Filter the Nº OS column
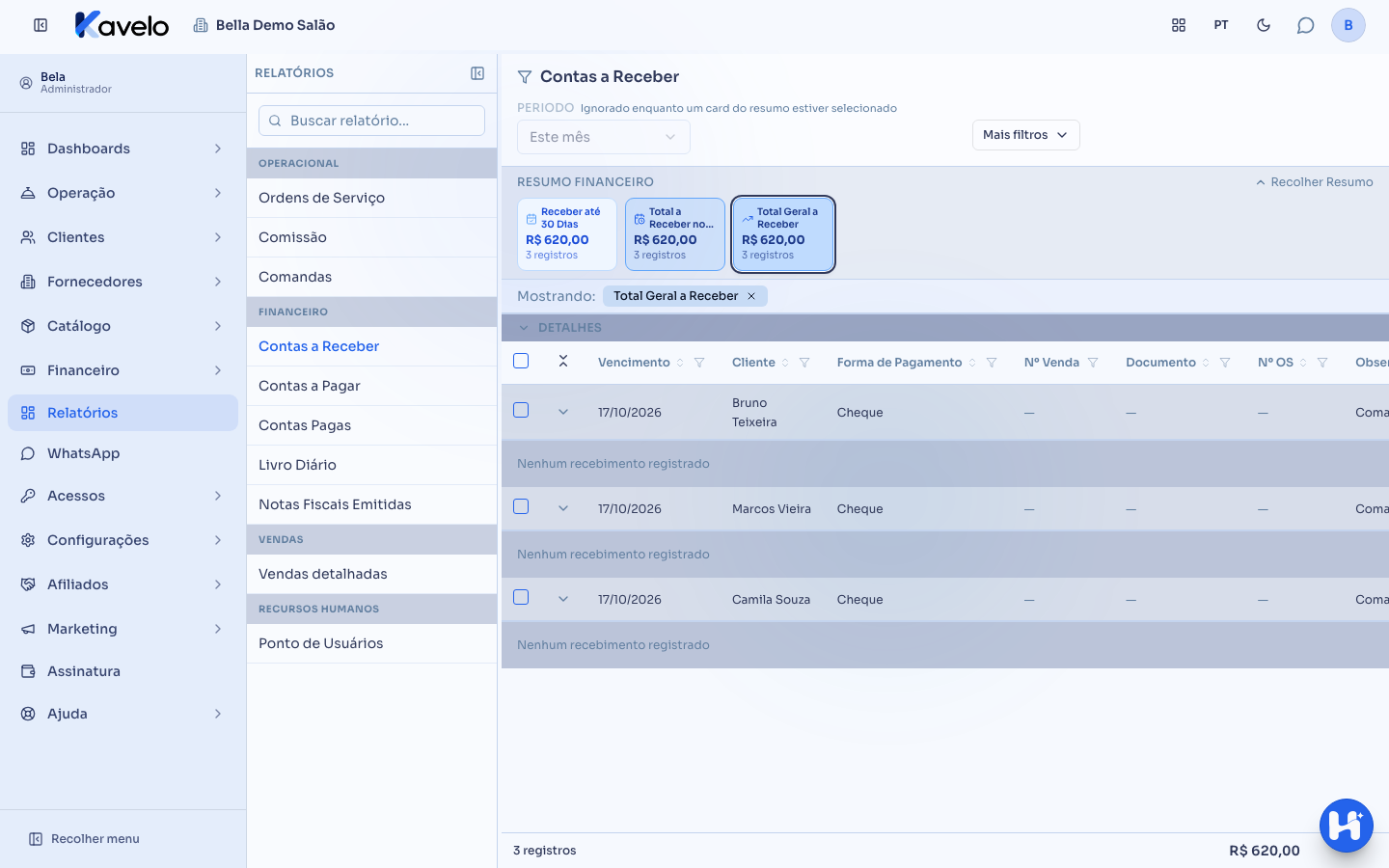Viewport: 1389px width, 868px height. click(x=1322, y=363)
